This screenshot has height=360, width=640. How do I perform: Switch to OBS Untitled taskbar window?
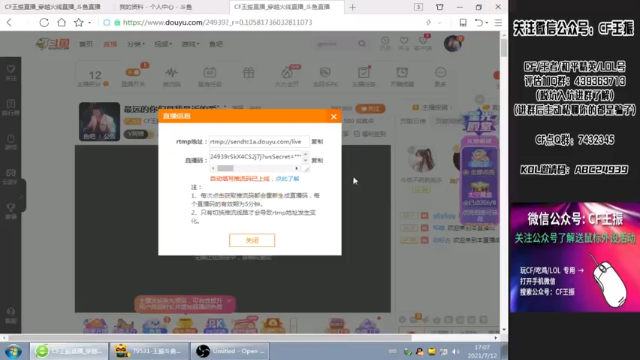click(x=230, y=351)
